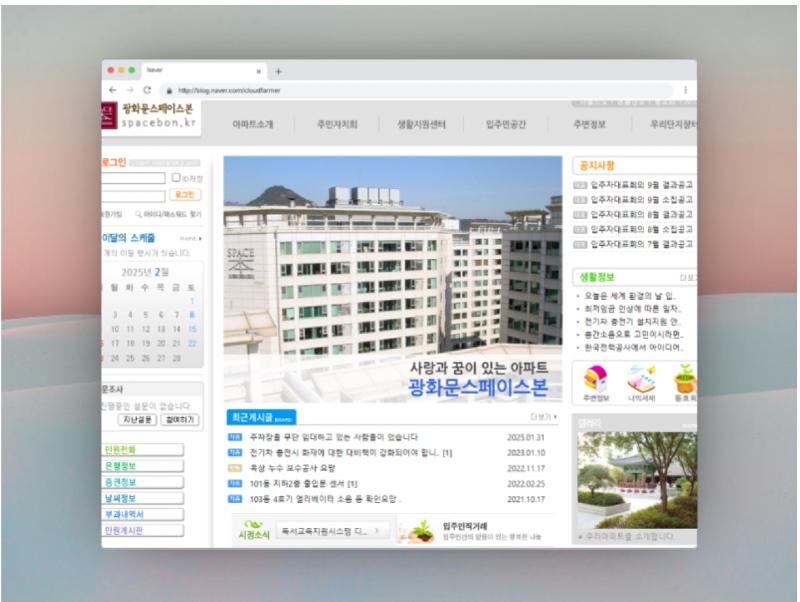Viewport: 800px width, 602px height.
Task: Open post 전기차 충전시 화재에 대한 대비책
Action: tap(351, 453)
